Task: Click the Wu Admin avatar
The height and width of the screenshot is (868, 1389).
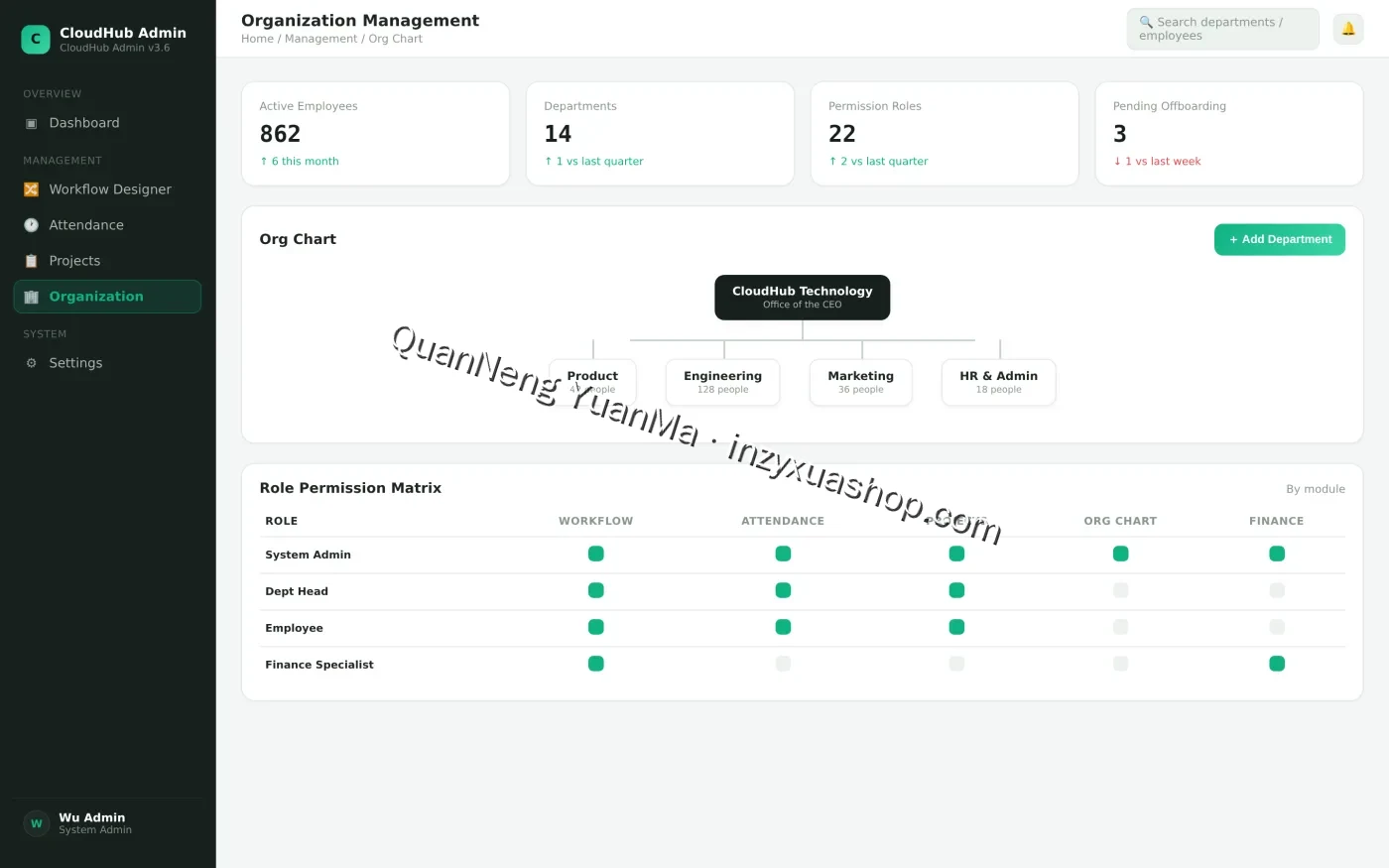Action: pos(37,823)
